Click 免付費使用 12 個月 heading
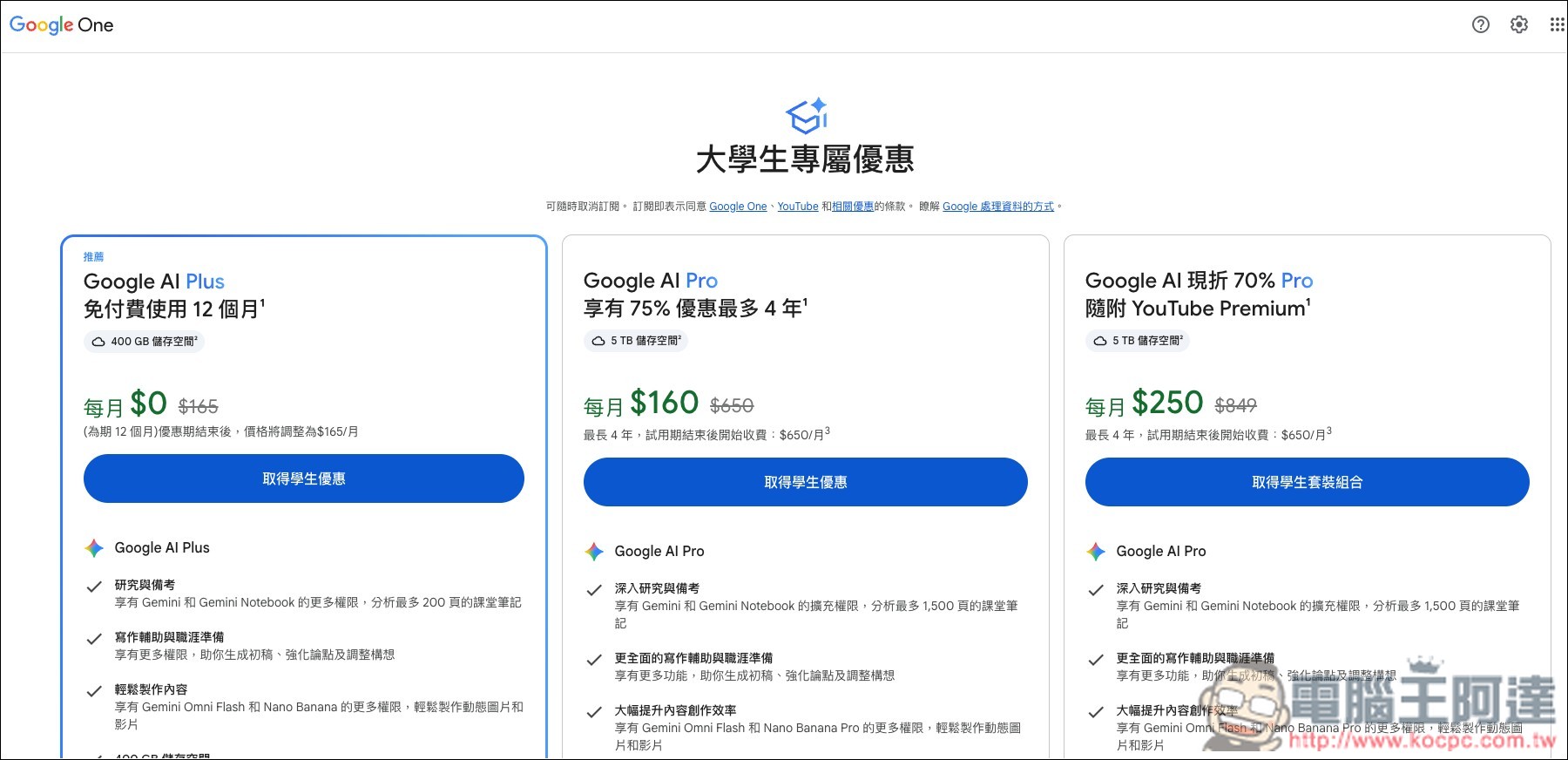 pos(174,309)
